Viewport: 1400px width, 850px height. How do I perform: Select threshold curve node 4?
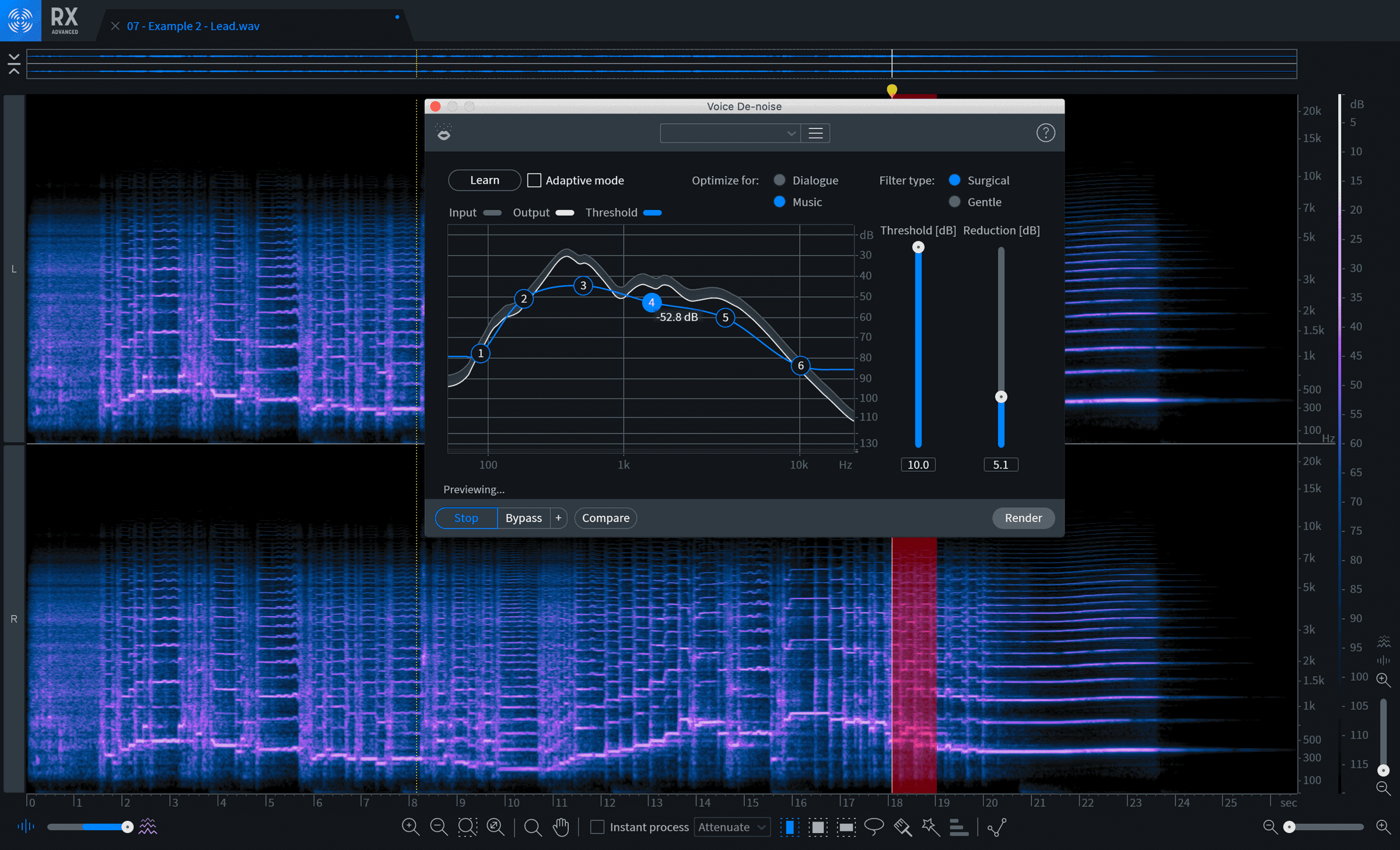click(x=652, y=302)
